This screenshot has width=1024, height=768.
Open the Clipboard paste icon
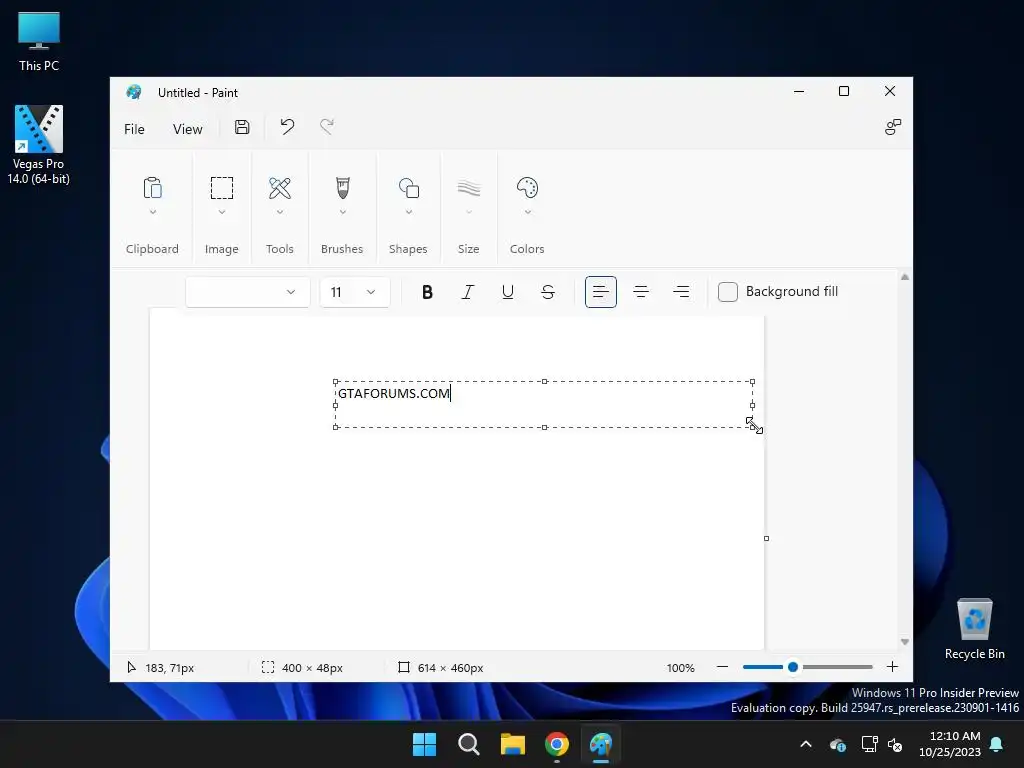click(152, 188)
